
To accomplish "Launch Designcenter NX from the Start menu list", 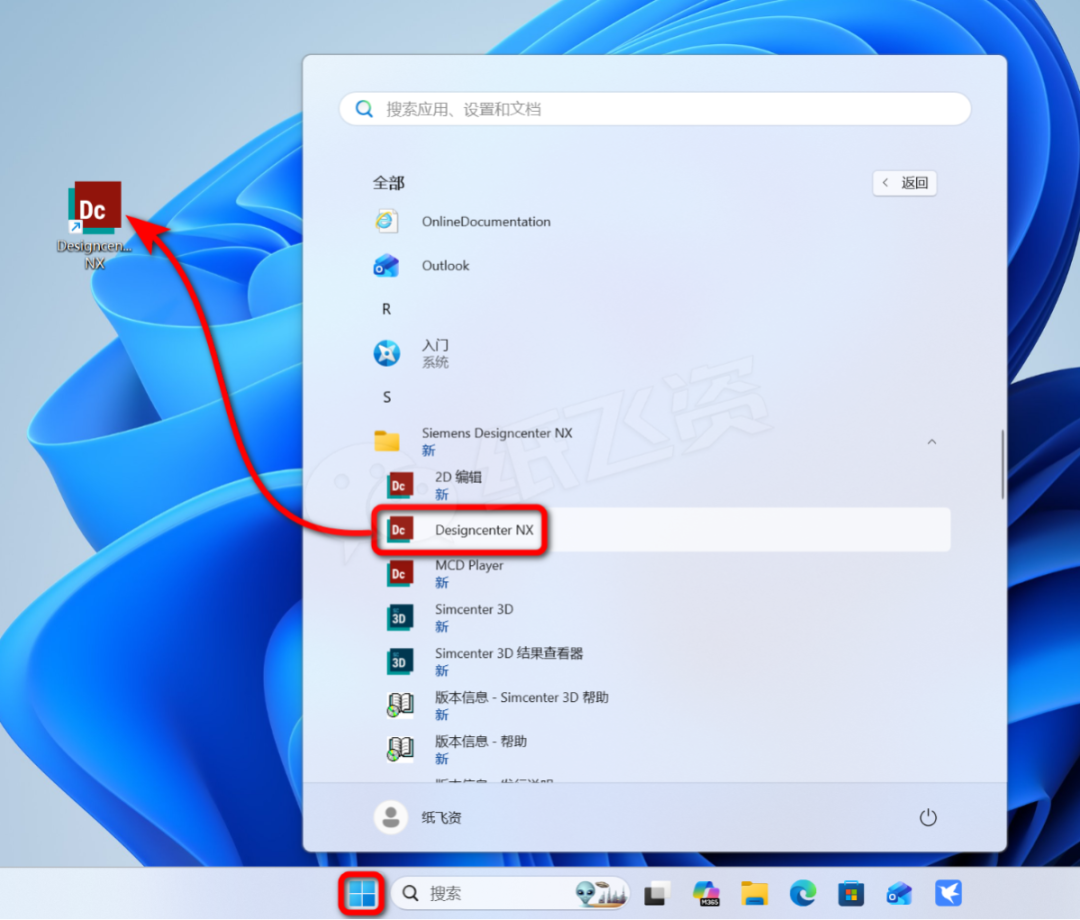I will coord(484,530).
